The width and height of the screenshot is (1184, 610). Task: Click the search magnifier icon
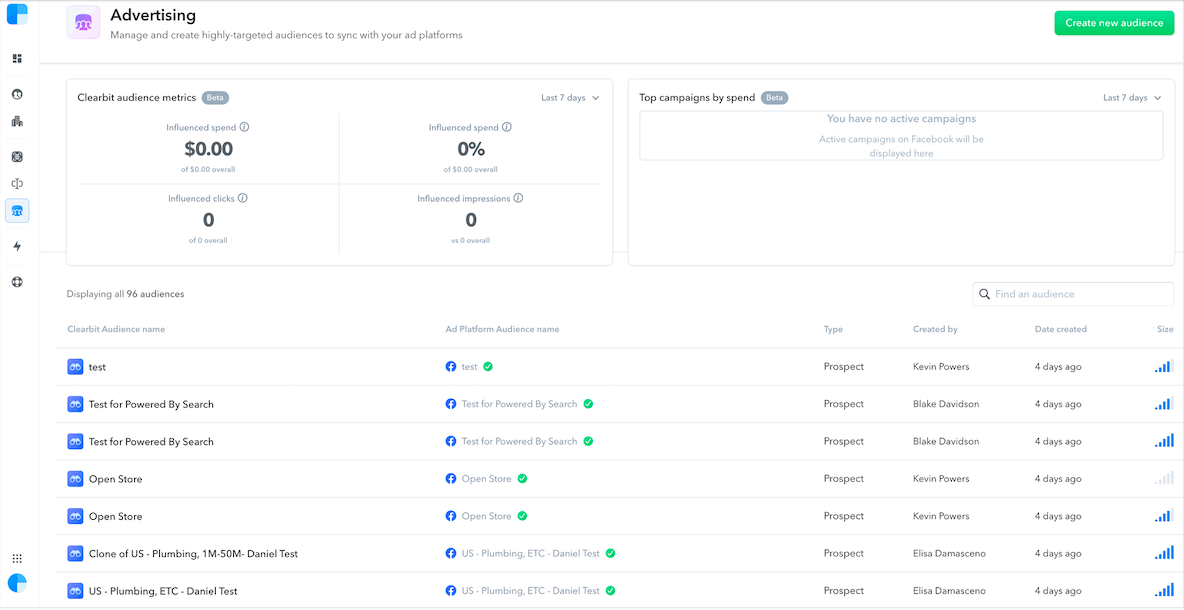click(985, 294)
